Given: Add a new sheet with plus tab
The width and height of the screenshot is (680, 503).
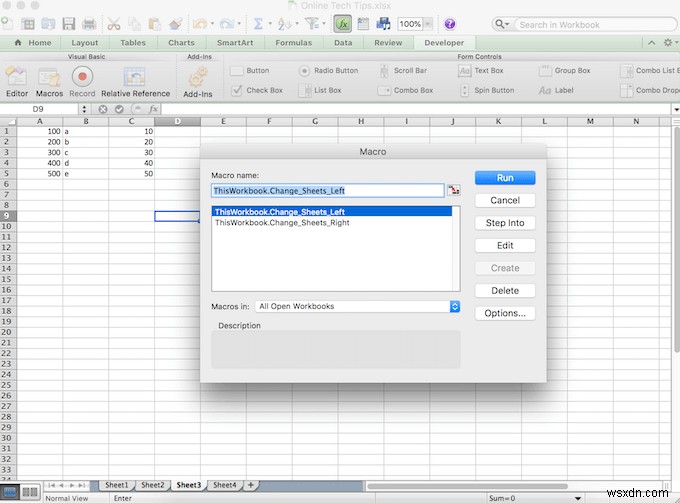Looking at the screenshot, I should click(251, 485).
